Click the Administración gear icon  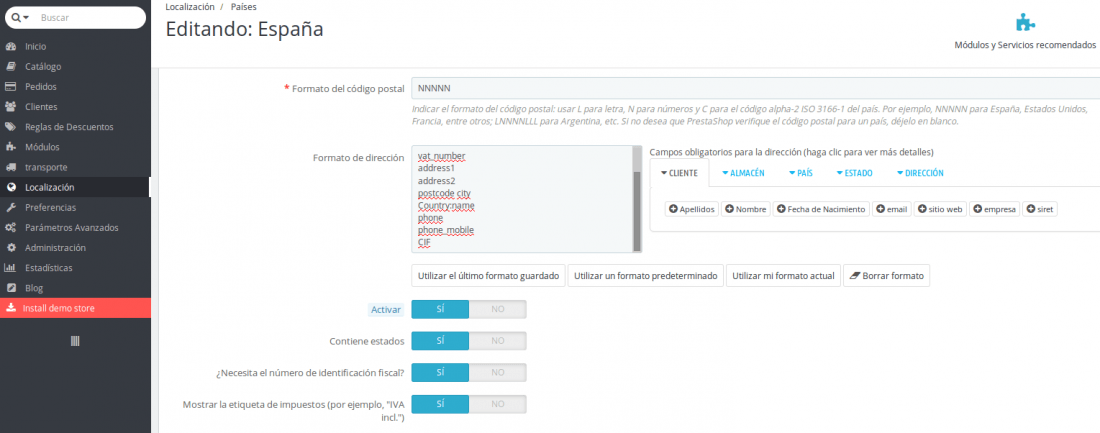tap(11, 248)
